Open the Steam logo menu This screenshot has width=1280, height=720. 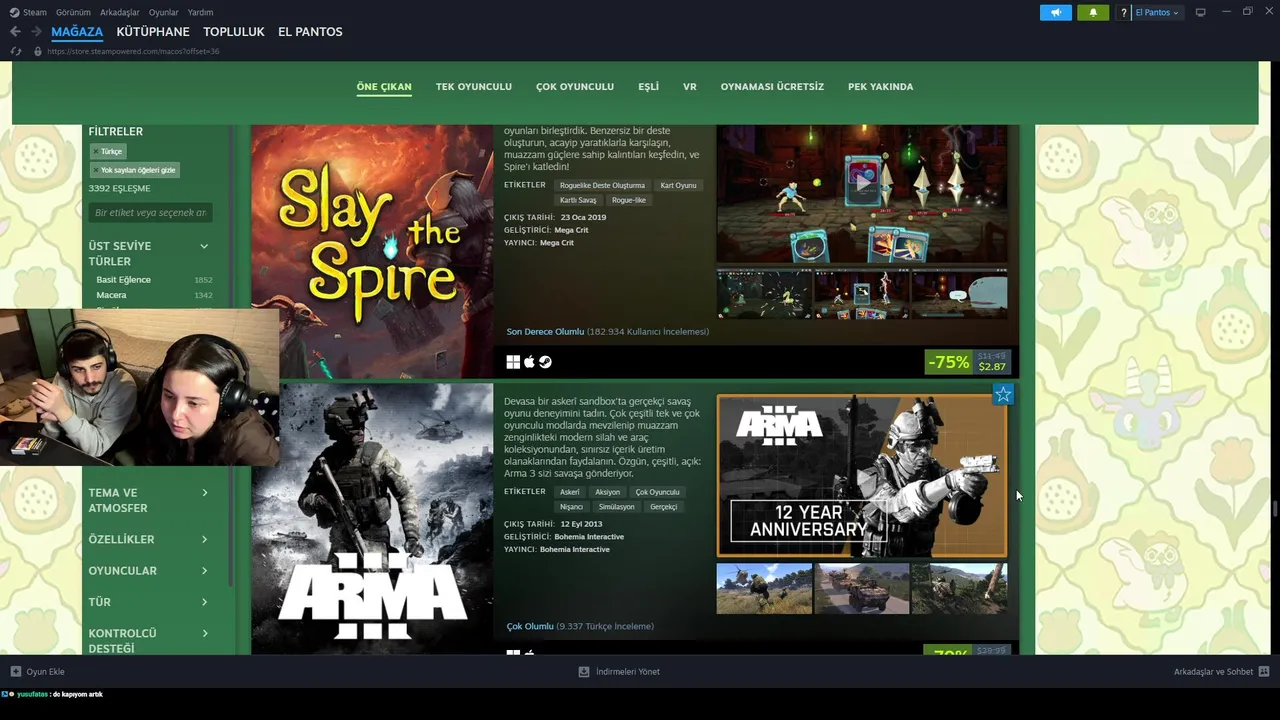tap(28, 12)
